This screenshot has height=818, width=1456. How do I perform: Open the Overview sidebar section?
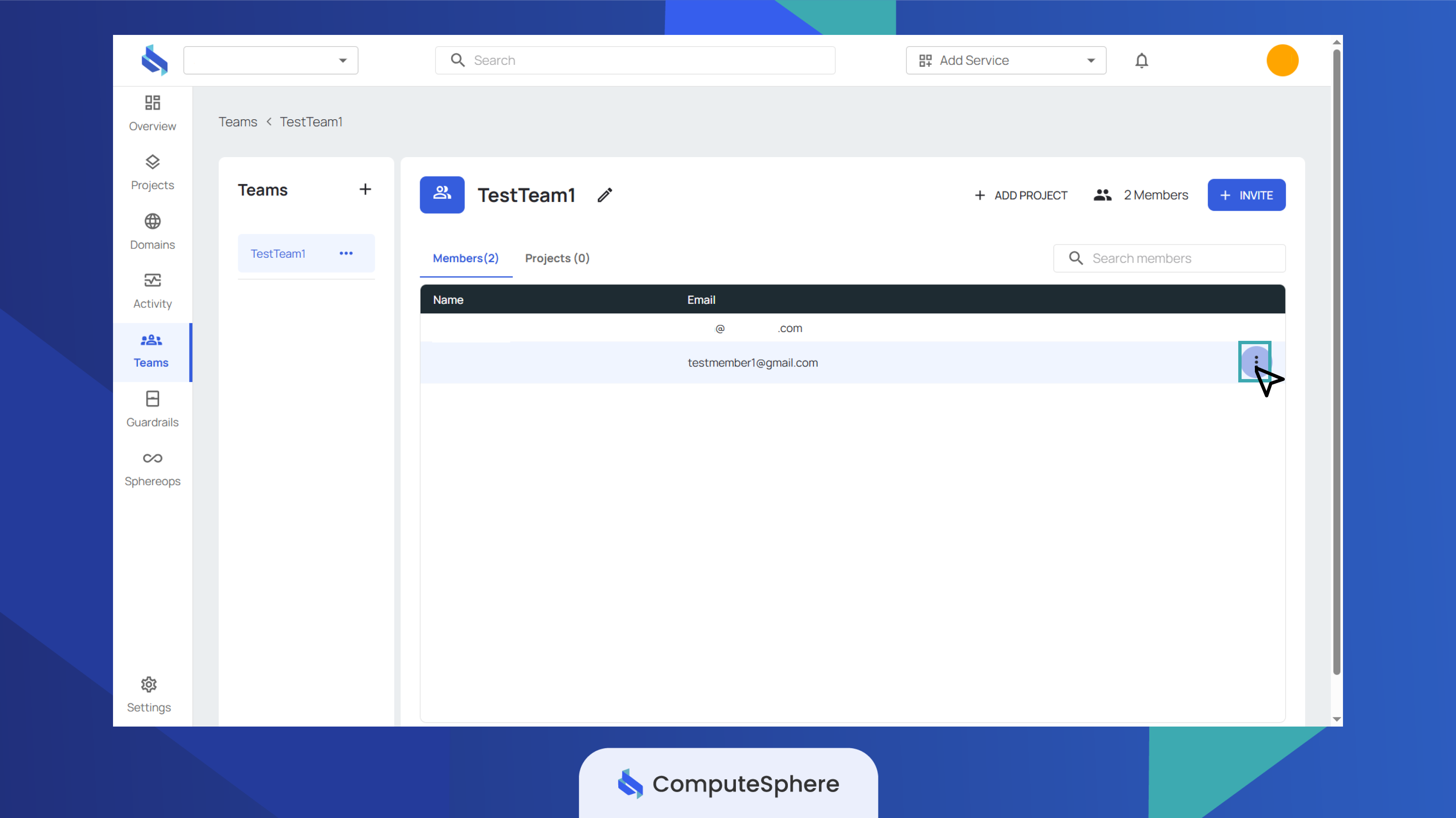(x=152, y=113)
